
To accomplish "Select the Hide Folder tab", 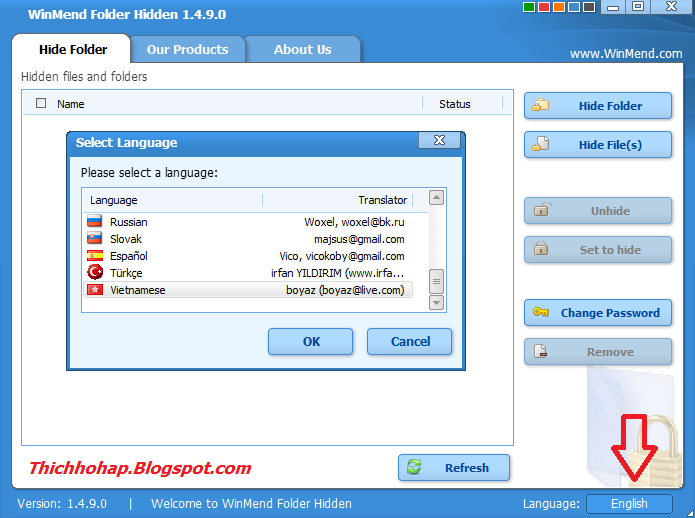I will (x=73, y=49).
